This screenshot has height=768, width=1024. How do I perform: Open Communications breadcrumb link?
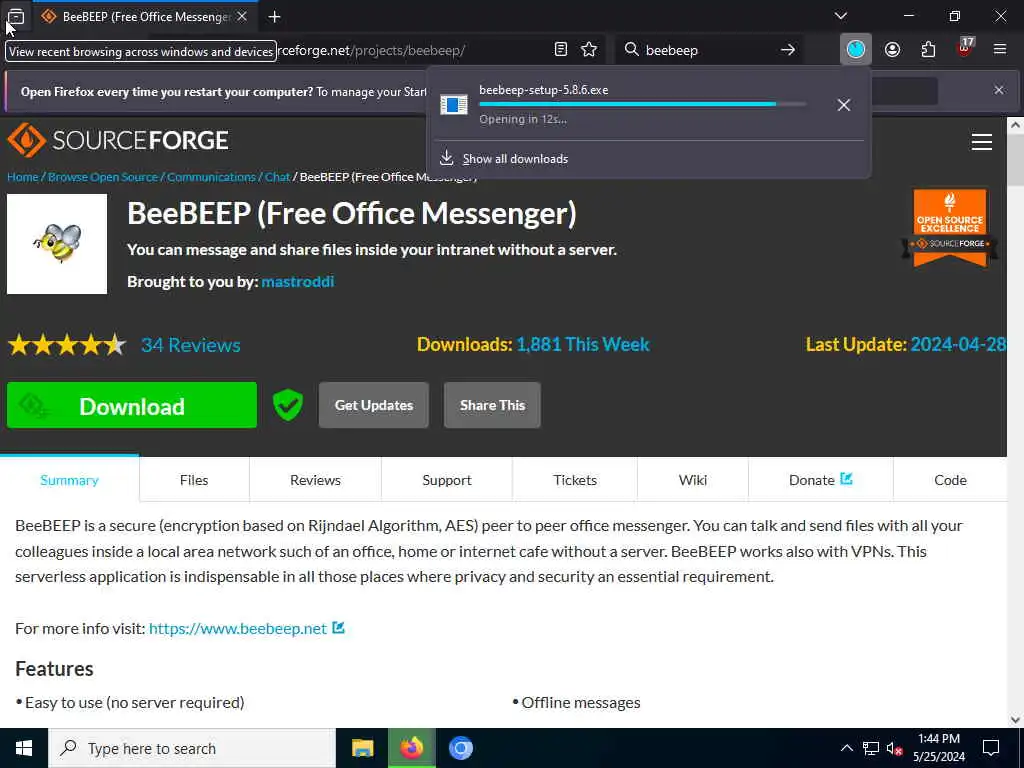(211, 177)
